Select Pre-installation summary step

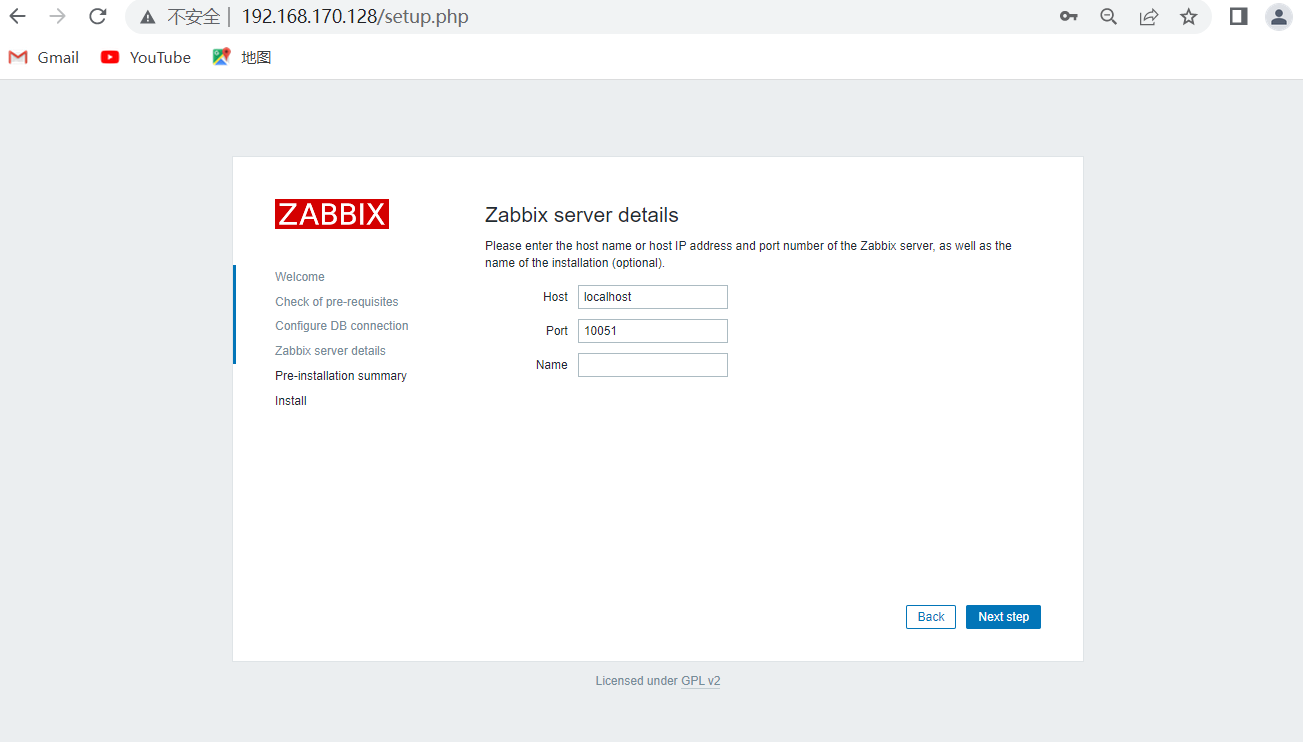[x=341, y=376]
